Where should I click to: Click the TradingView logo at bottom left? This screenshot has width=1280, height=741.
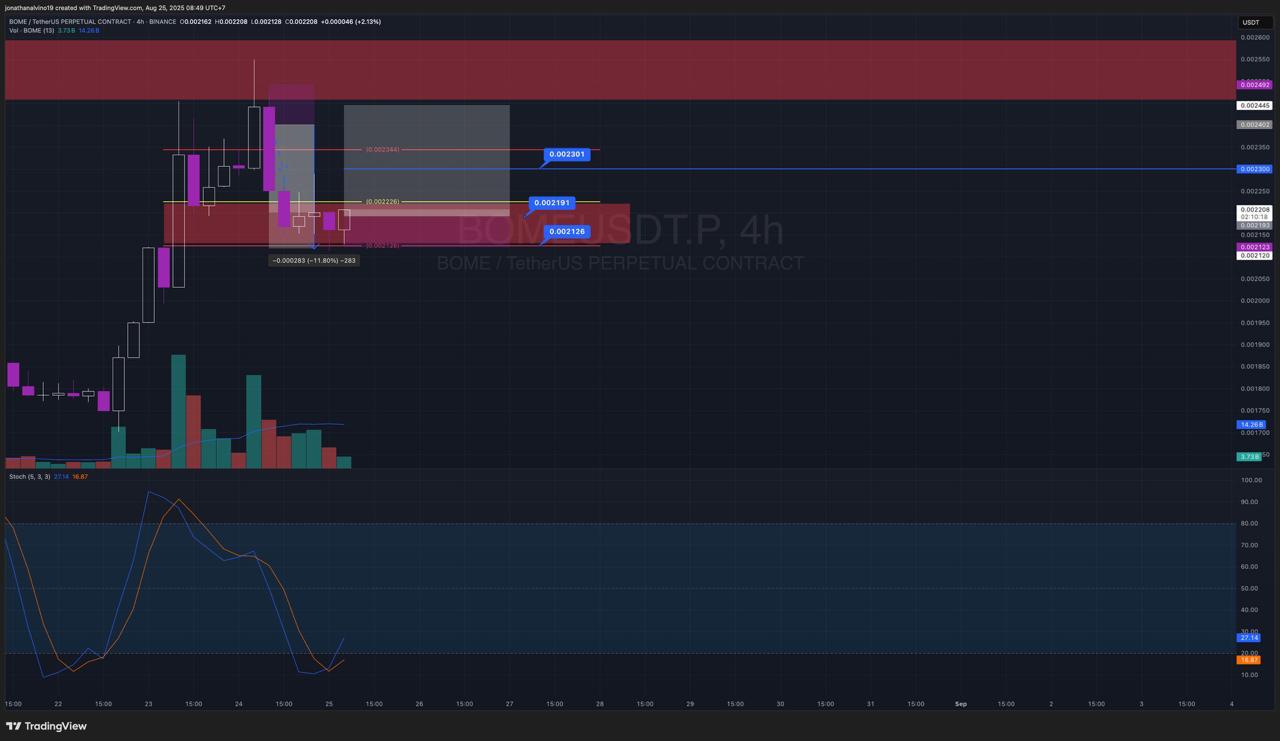[x=46, y=726]
